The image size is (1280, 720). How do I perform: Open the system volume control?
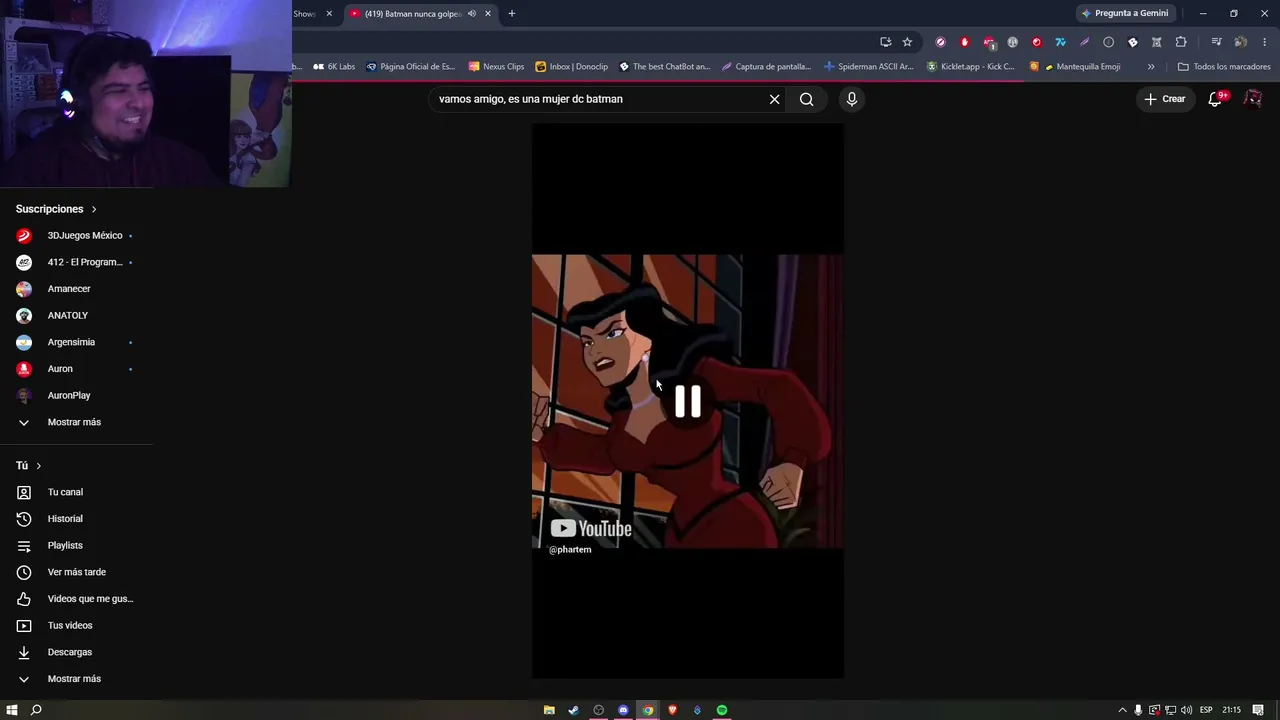tap(1186, 710)
